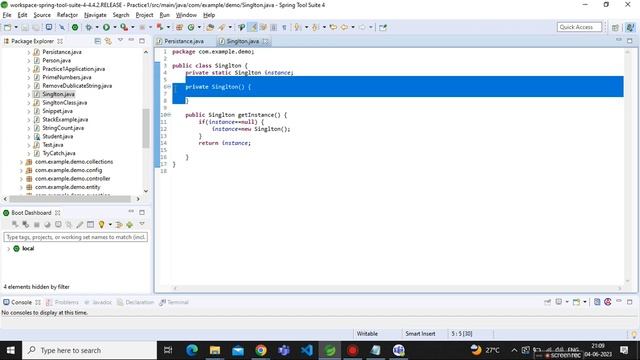Switch to the Problems tab

(62, 302)
